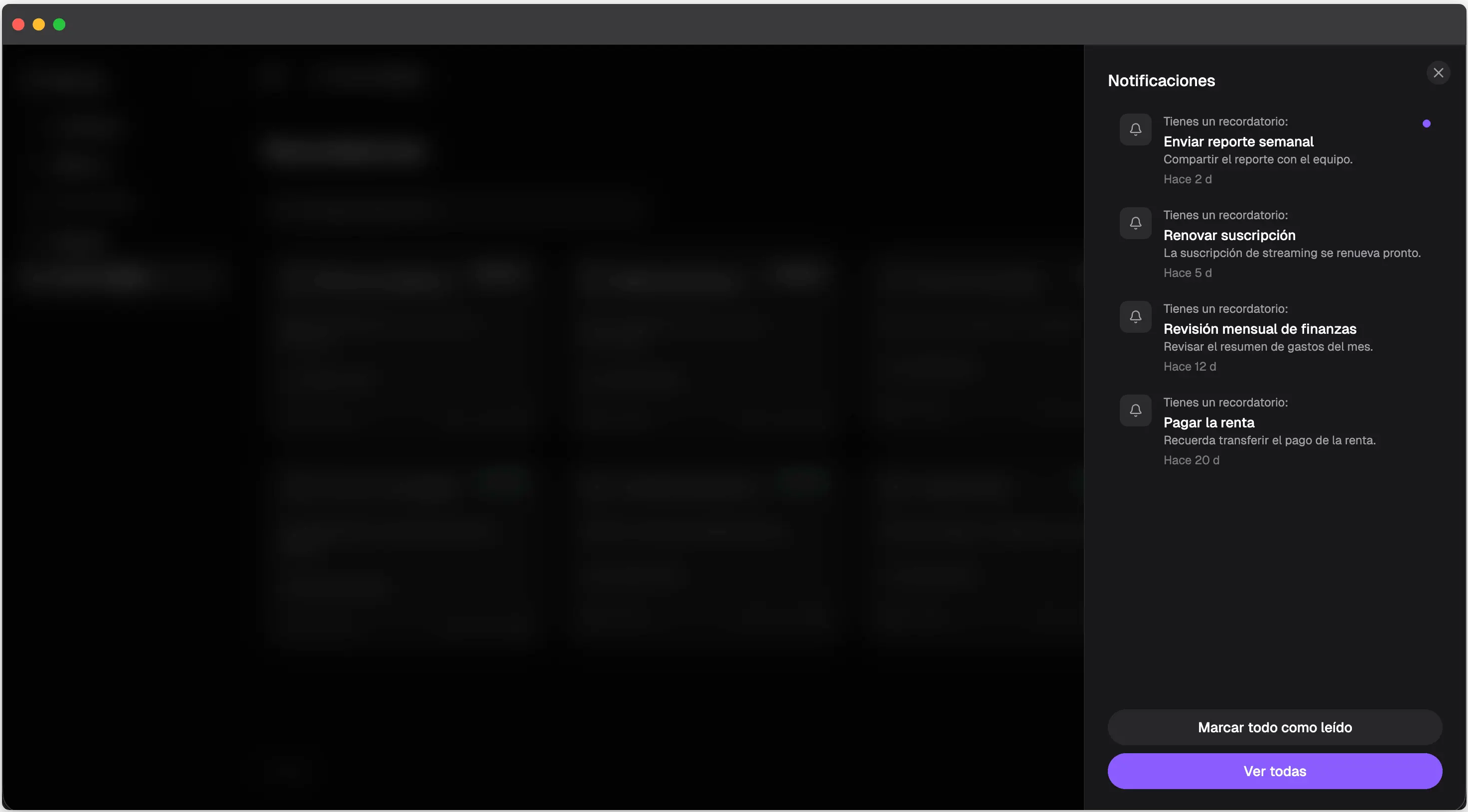Click bell icon for Revisión mensual de finanzas
The width and height of the screenshot is (1468, 812).
pyautogui.click(x=1135, y=316)
